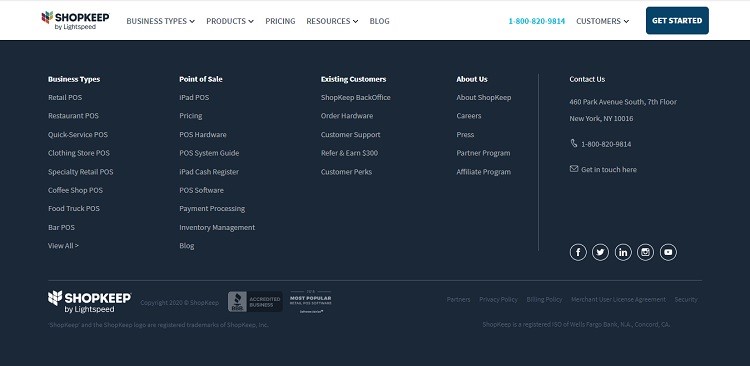Open Affiliate Program link

[x=484, y=172]
